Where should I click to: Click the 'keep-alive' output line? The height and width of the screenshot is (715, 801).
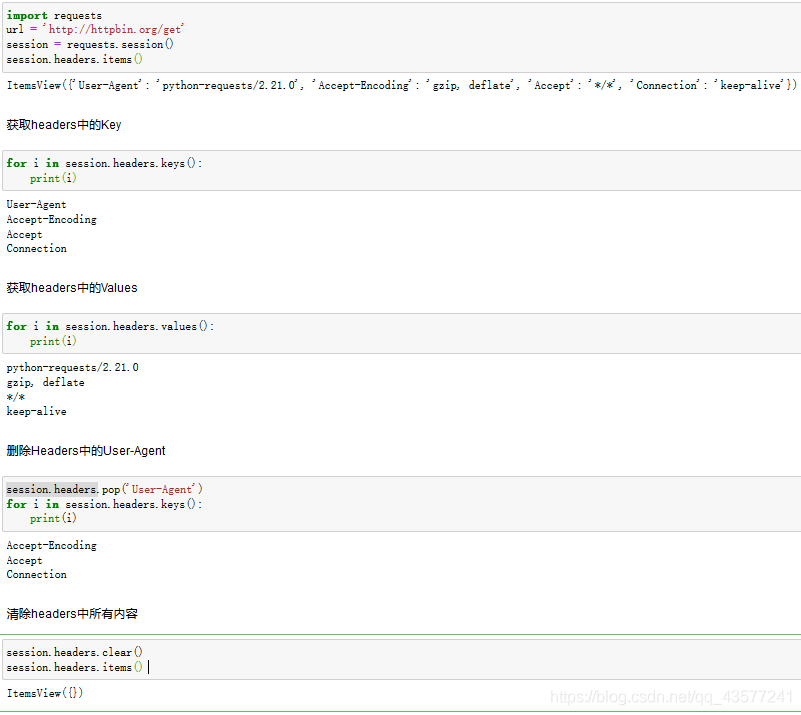pyautogui.click(x=36, y=412)
